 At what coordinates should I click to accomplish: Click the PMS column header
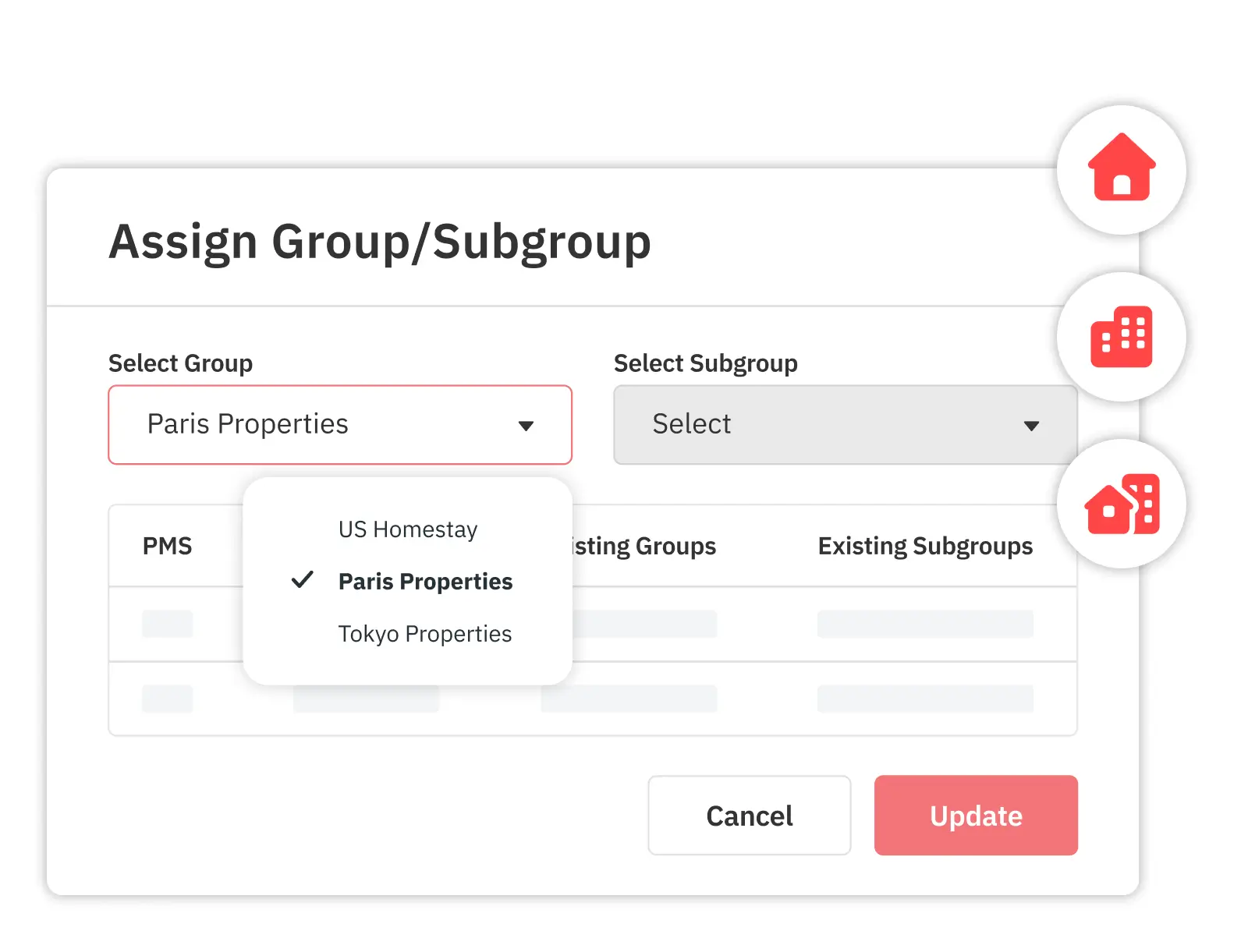(x=167, y=546)
